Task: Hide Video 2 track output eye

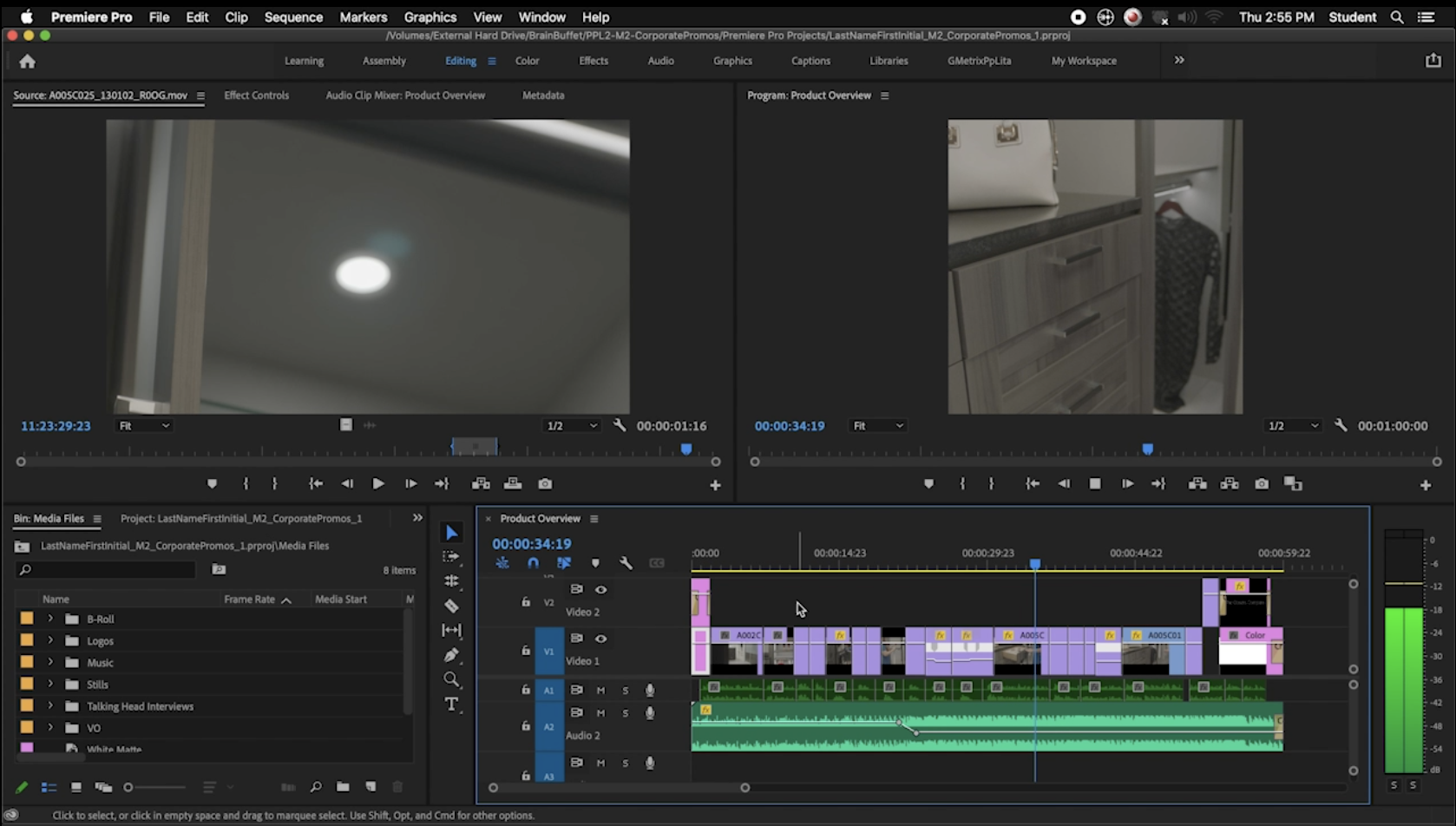Action: pyautogui.click(x=600, y=589)
